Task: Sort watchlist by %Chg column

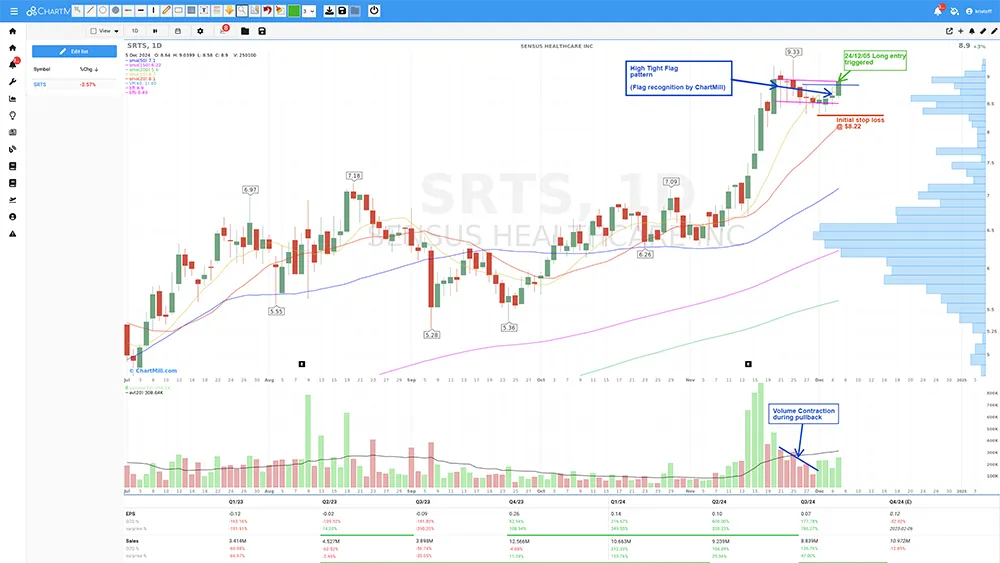Action: pos(89,69)
